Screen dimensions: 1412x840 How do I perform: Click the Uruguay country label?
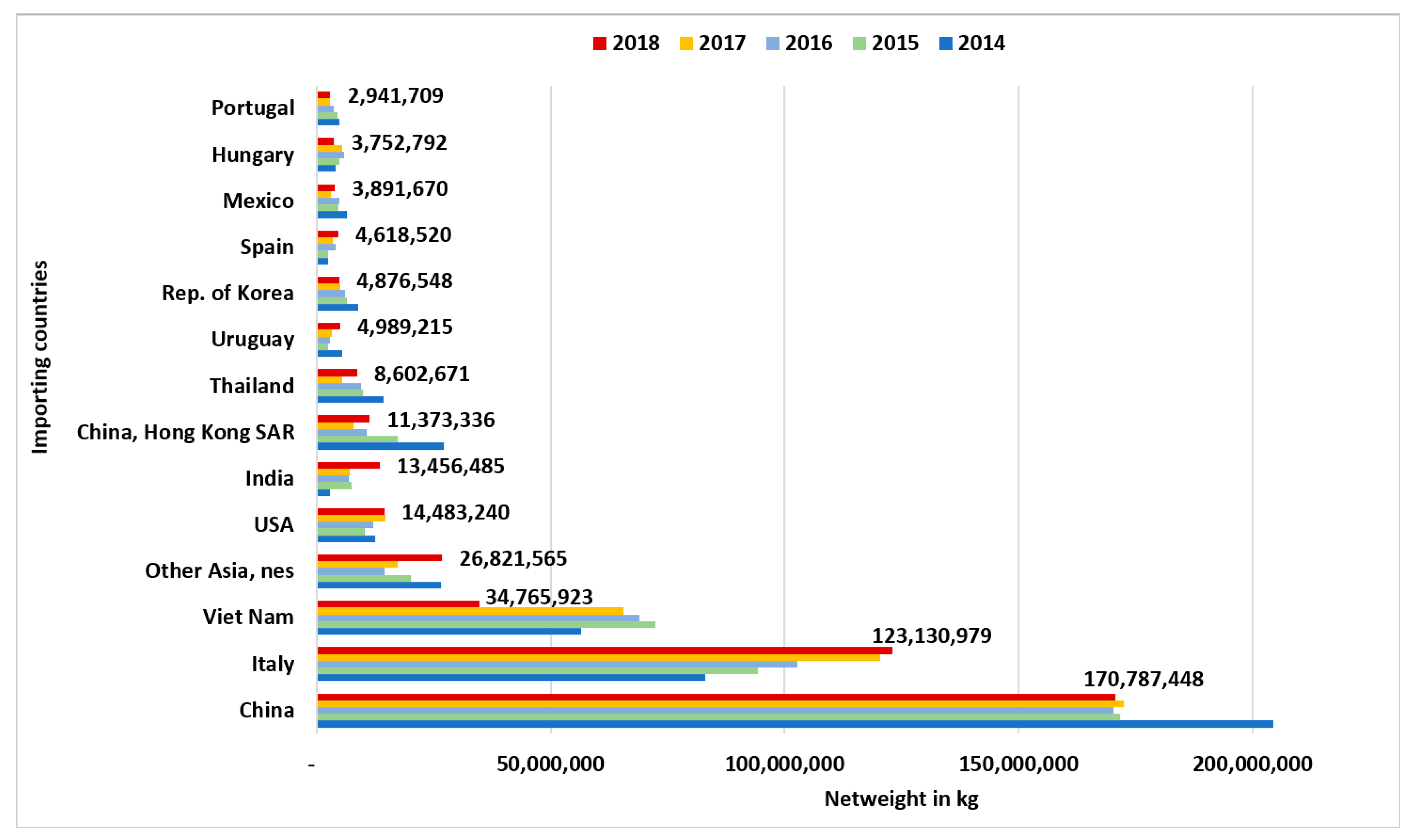click(253, 340)
